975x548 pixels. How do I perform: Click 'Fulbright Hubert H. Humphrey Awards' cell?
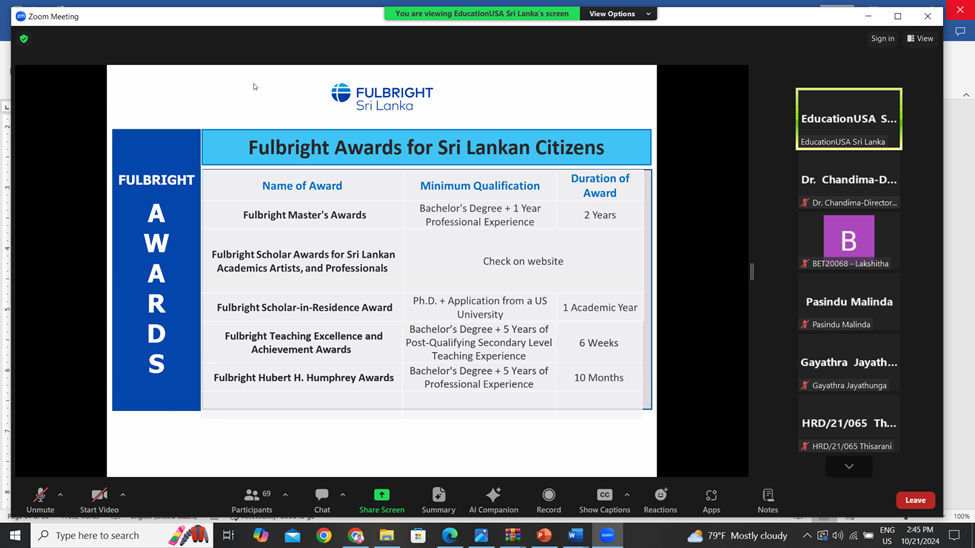coord(303,378)
